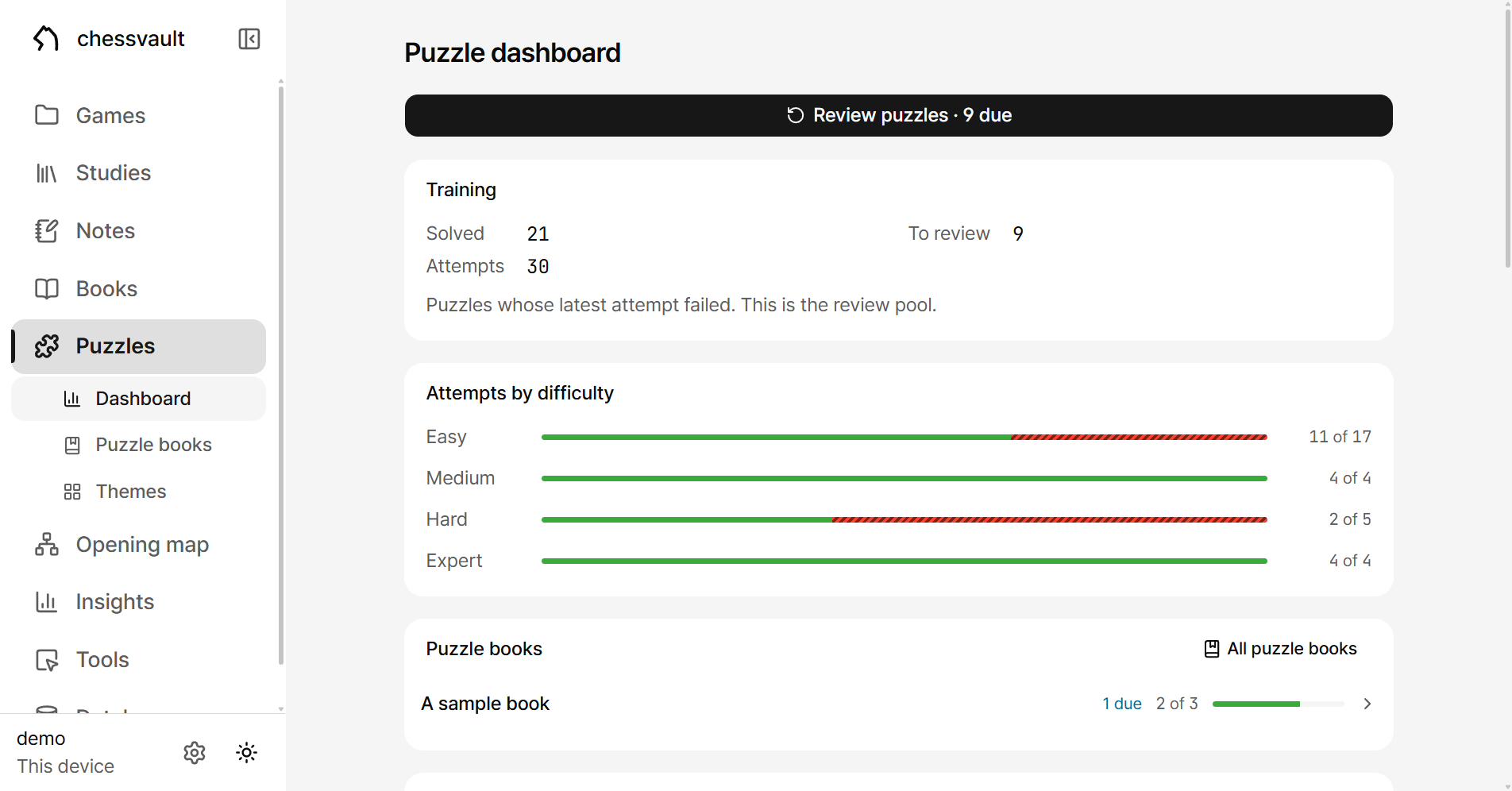Toggle light/dark theme sun icon
1512x791 pixels.
247,753
